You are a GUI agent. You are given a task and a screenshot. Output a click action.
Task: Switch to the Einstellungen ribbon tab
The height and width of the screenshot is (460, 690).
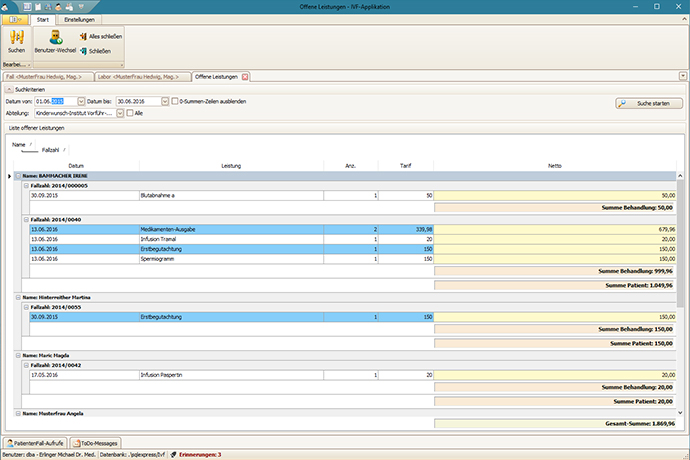(x=79, y=20)
